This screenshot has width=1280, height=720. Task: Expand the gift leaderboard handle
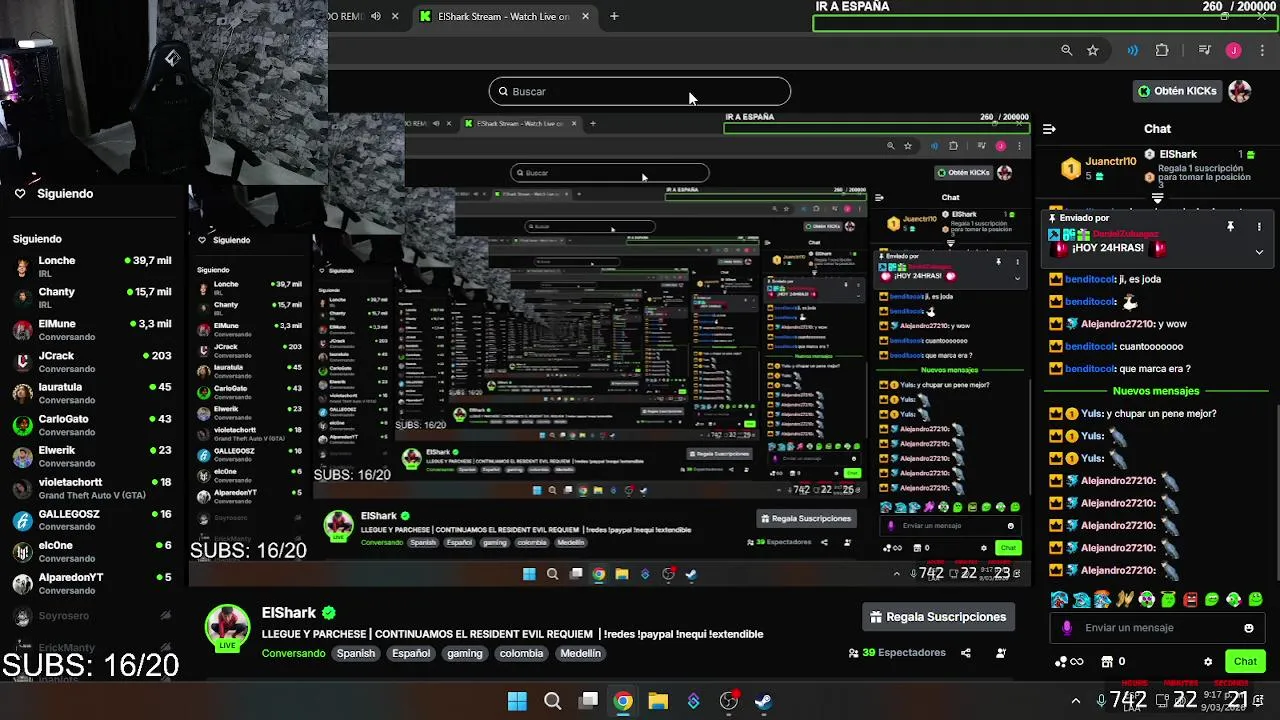coord(1158,198)
